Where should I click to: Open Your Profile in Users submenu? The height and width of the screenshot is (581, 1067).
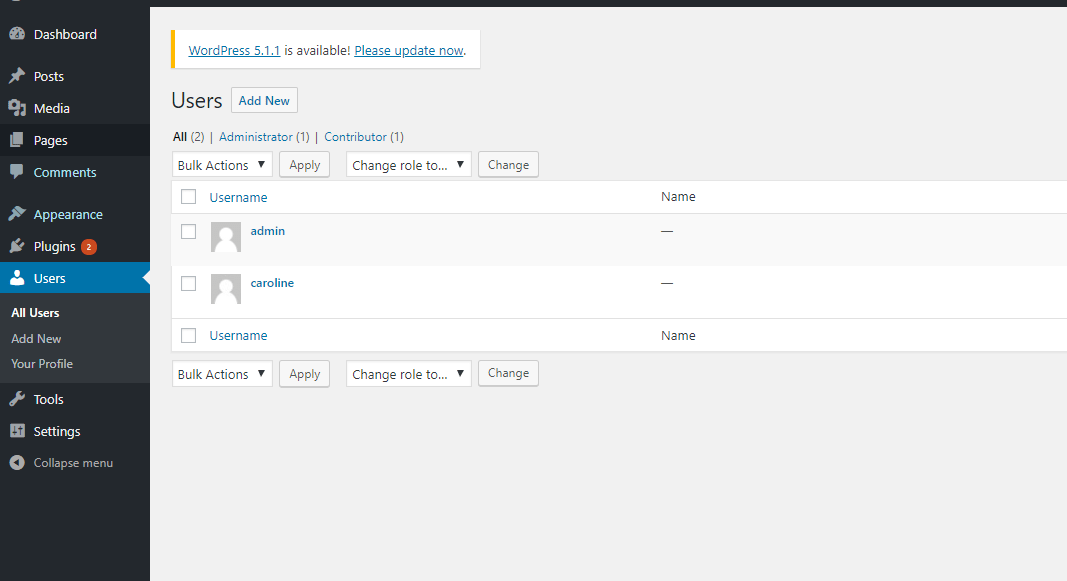pos(42,364)
